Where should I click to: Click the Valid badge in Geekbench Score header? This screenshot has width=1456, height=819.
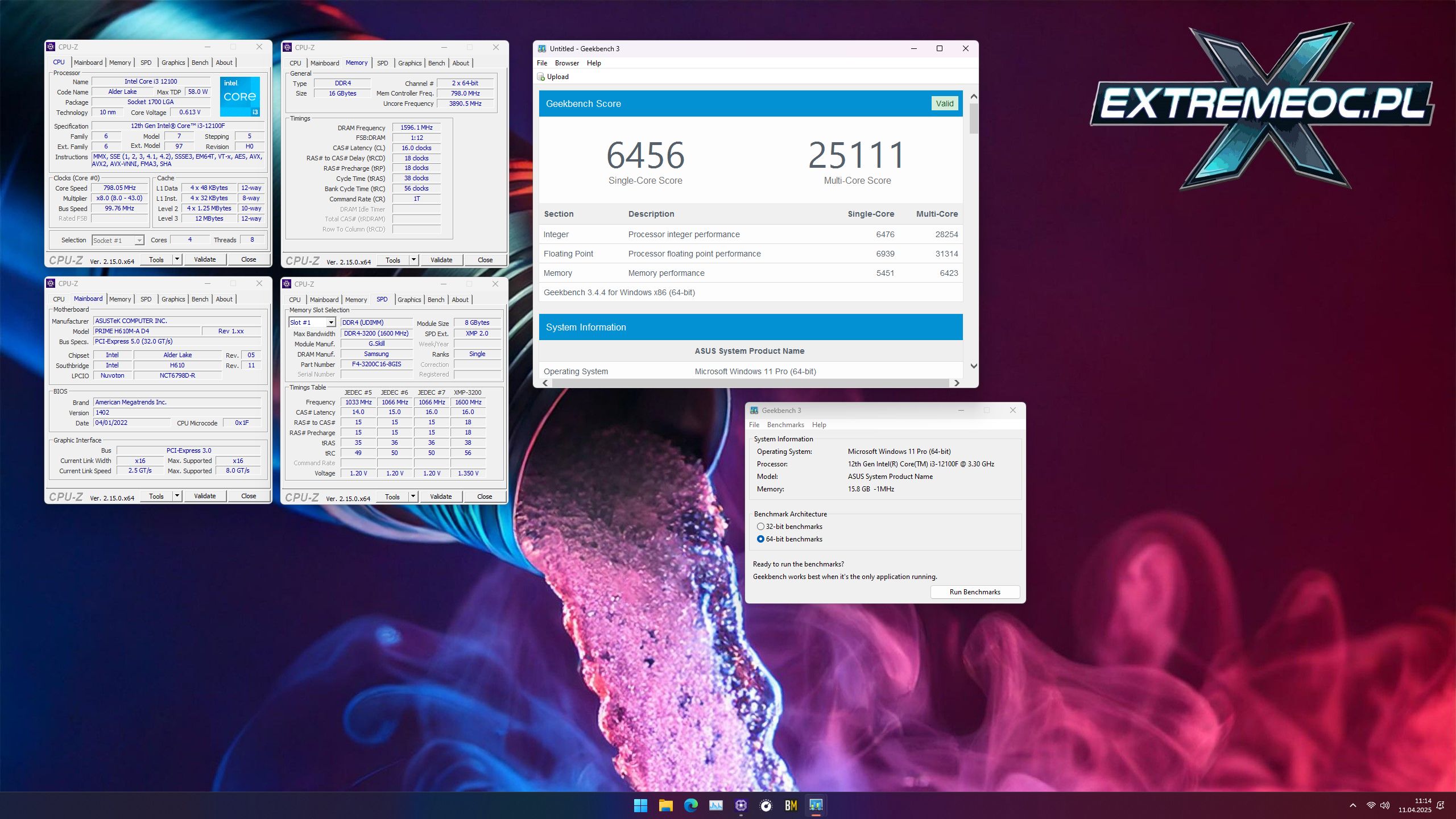coord(945,104)
